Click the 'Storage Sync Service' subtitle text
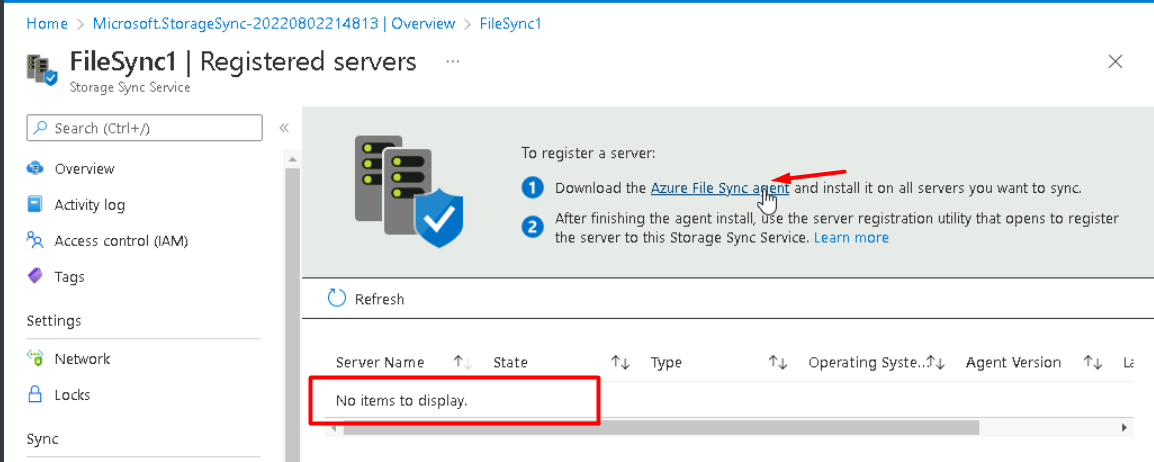The width and height of the screenshot is (1154, 462). pos(130,88)
